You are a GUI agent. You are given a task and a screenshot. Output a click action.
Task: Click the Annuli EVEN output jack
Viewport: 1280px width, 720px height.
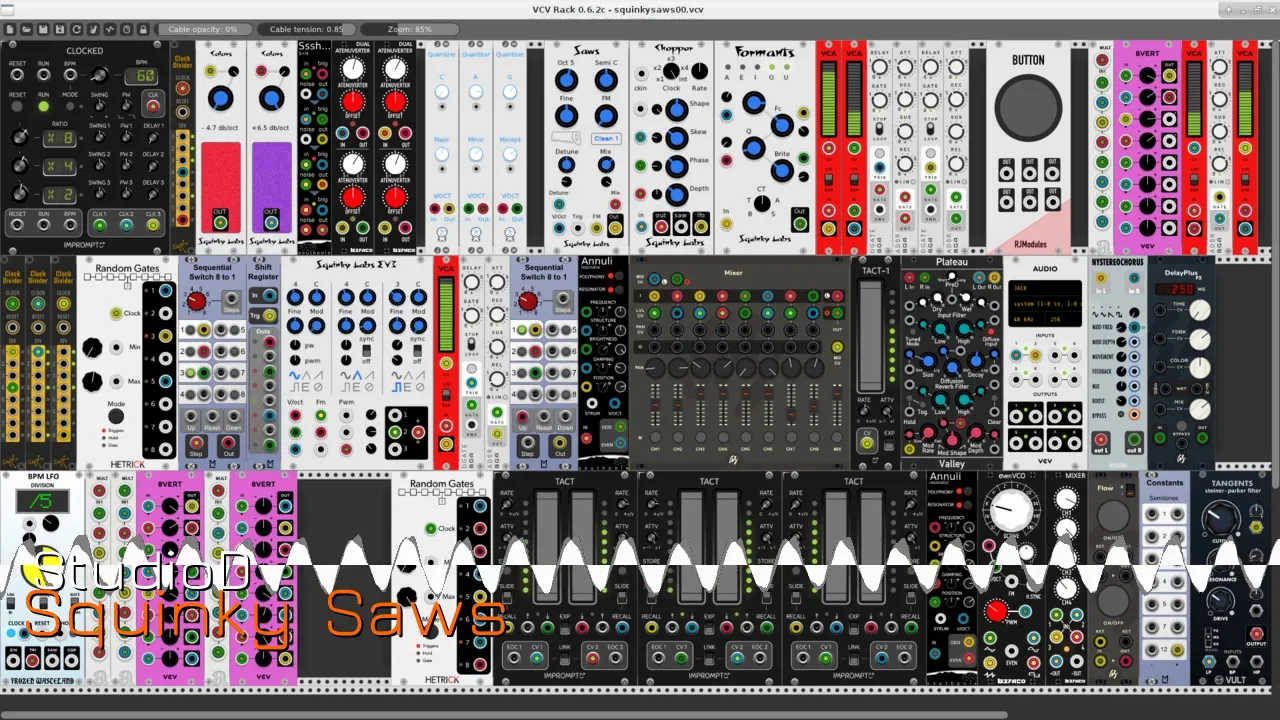[620, 443]
